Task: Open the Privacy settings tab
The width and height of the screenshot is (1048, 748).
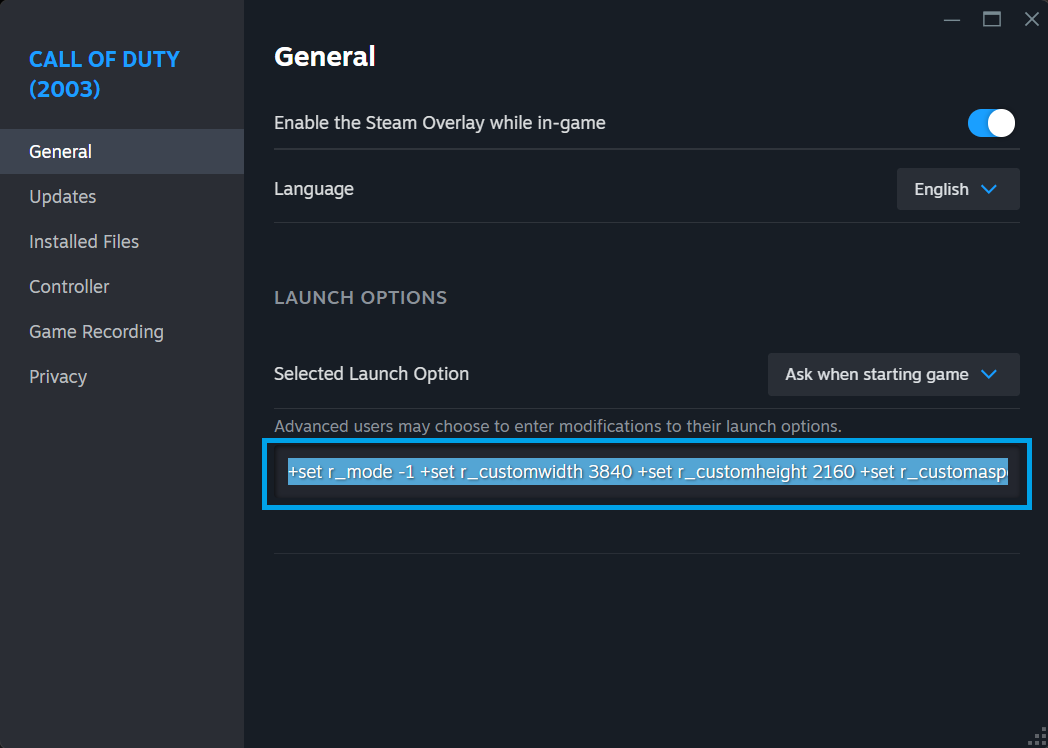Action: [58, 377]
